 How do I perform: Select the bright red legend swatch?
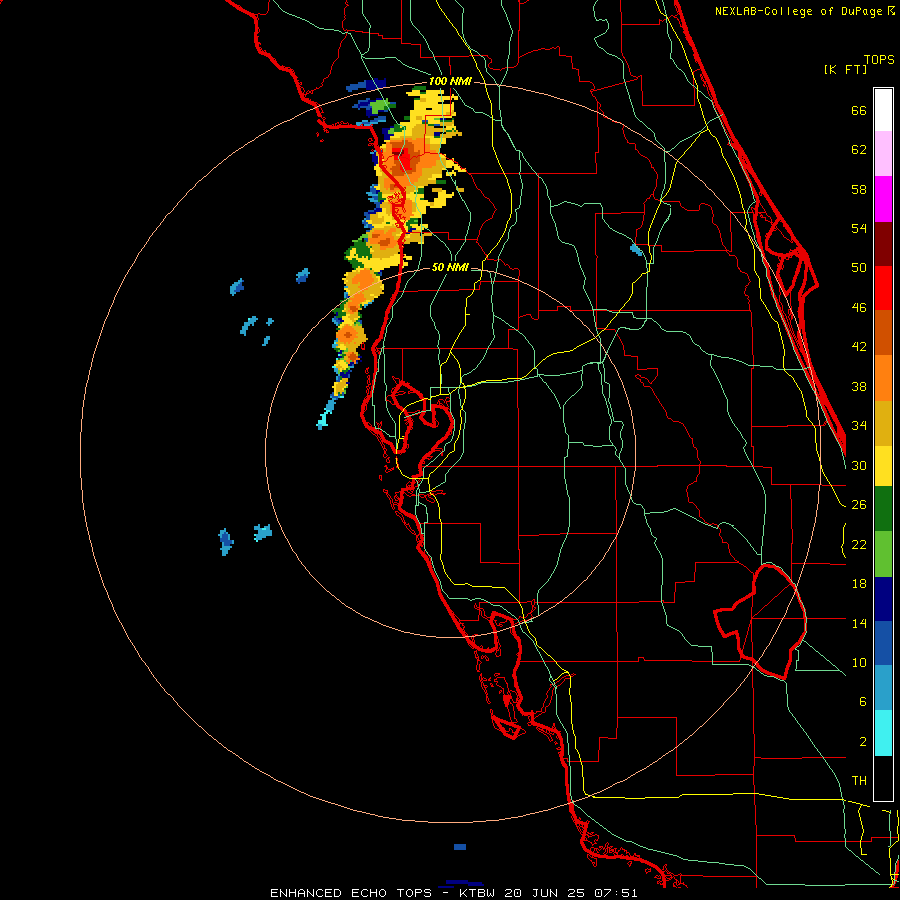pos(883,288)
